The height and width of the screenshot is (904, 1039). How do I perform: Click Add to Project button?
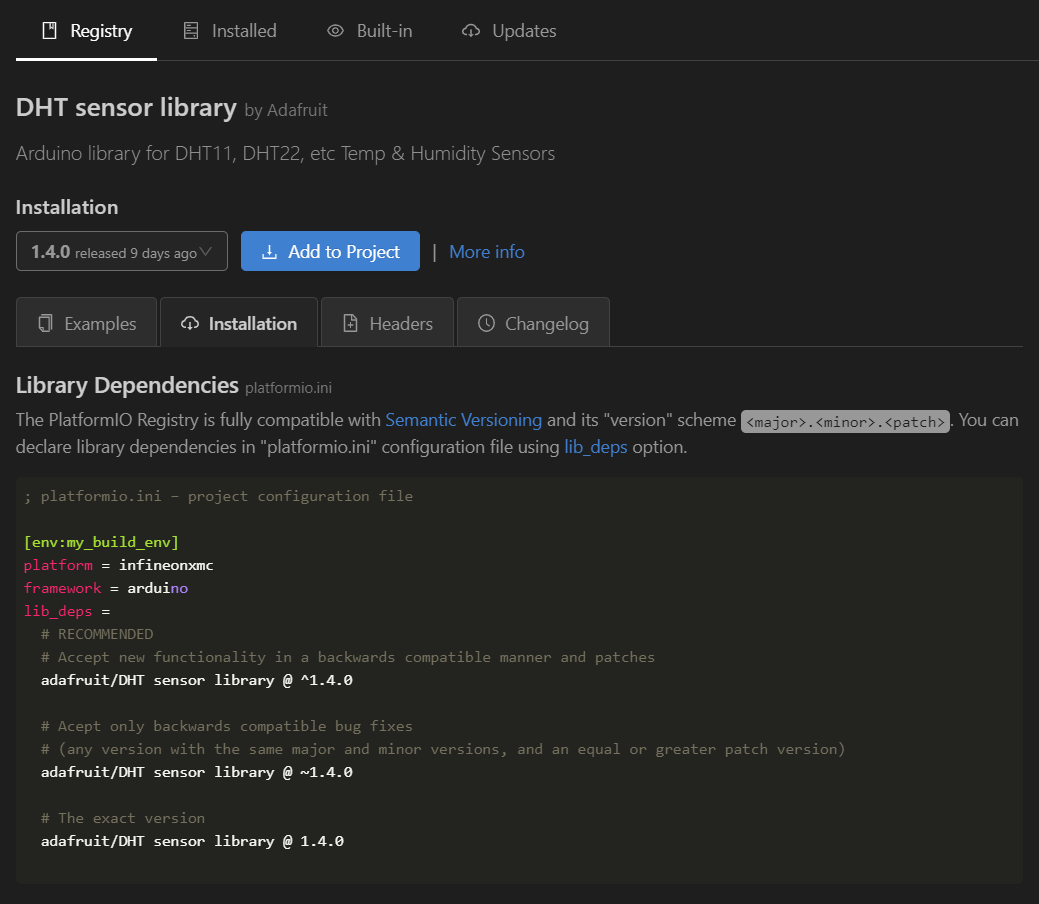pyautogui.click(x=330, y=251)
